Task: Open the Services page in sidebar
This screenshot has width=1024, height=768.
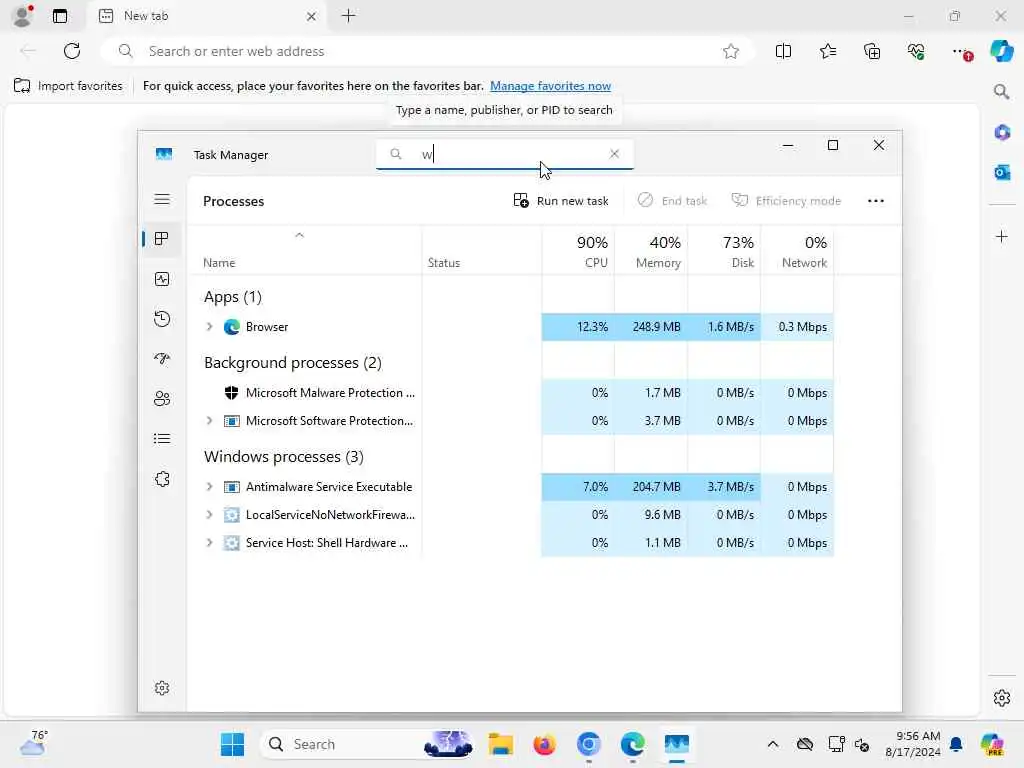Action: click(162, 479)
